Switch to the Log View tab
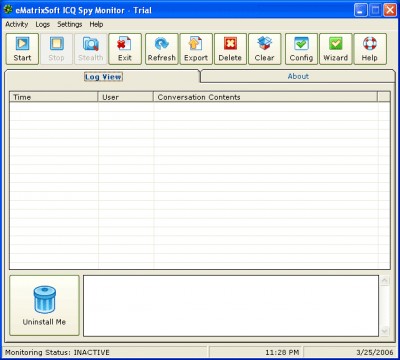 coord(103,77)
